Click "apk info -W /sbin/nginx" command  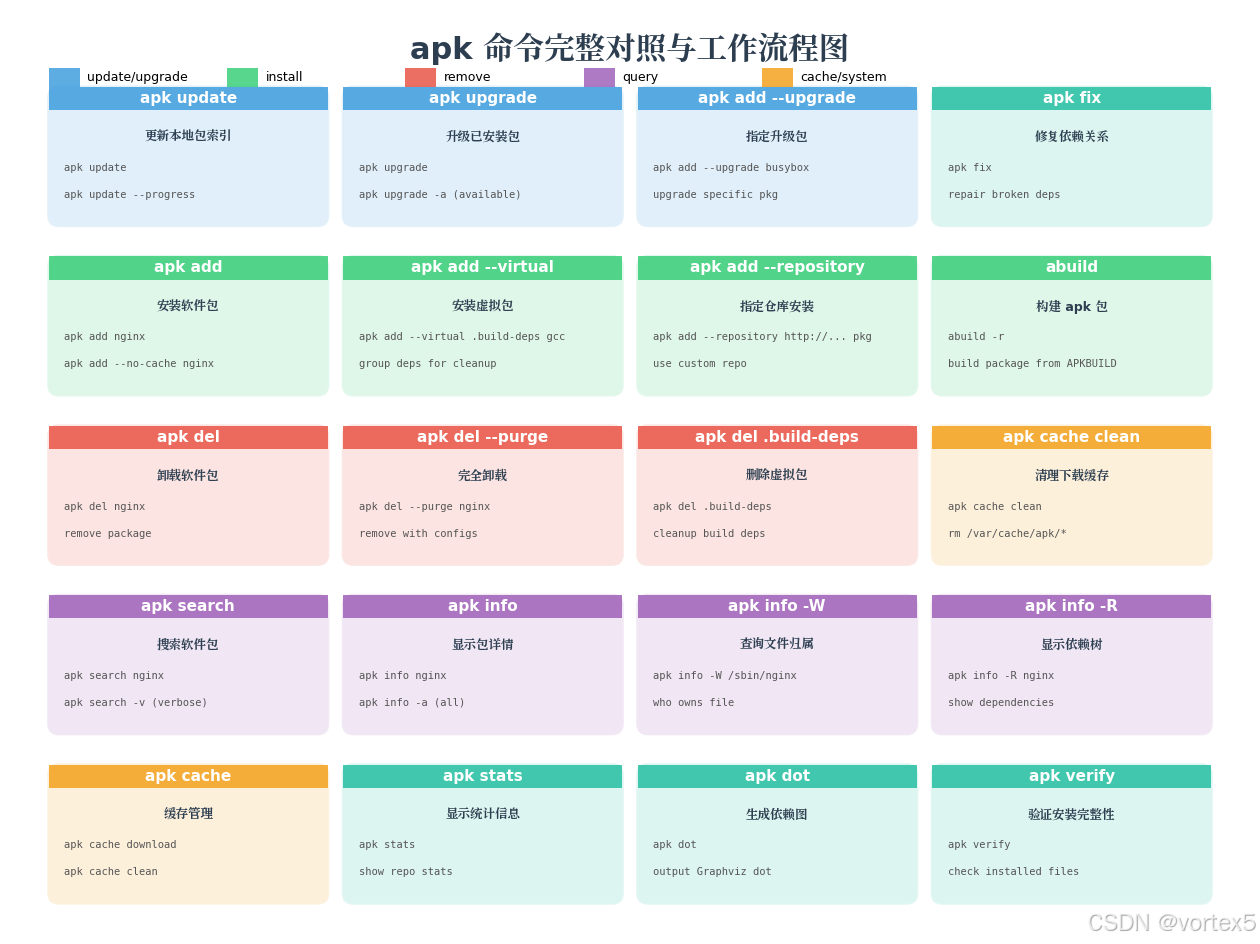tap(725, 676)
